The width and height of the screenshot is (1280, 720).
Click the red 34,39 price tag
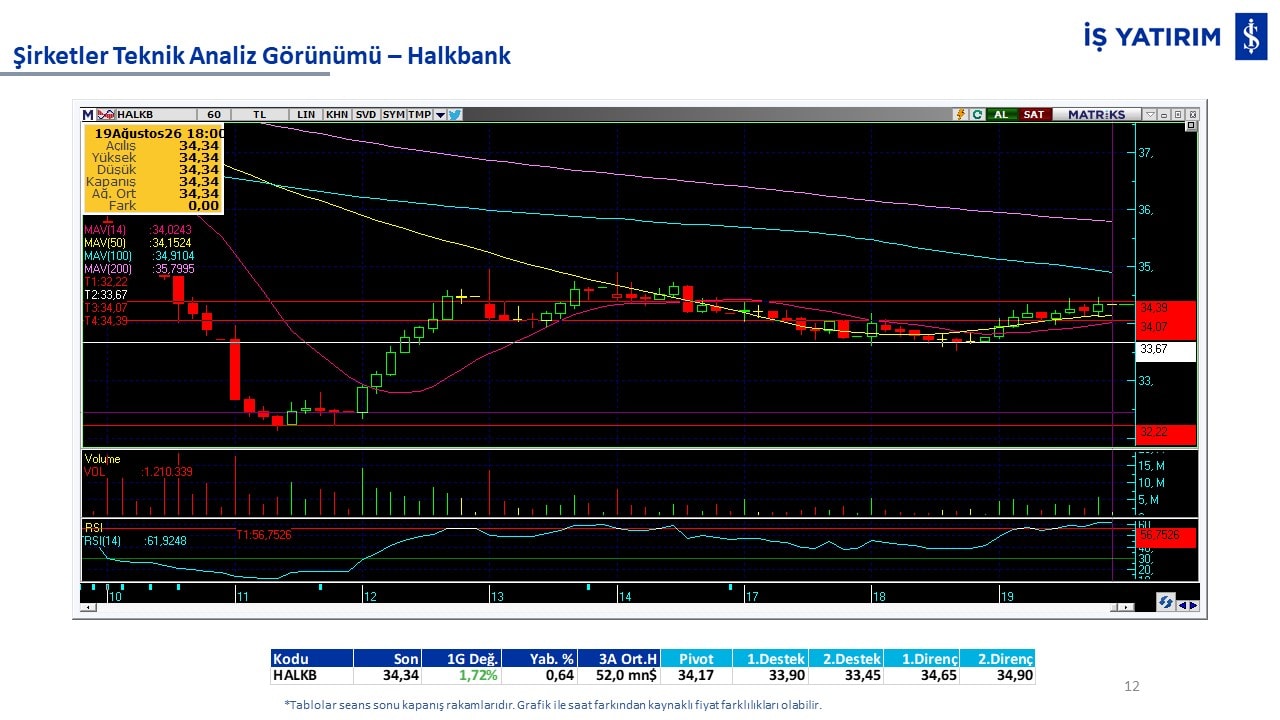(1166, 308)
